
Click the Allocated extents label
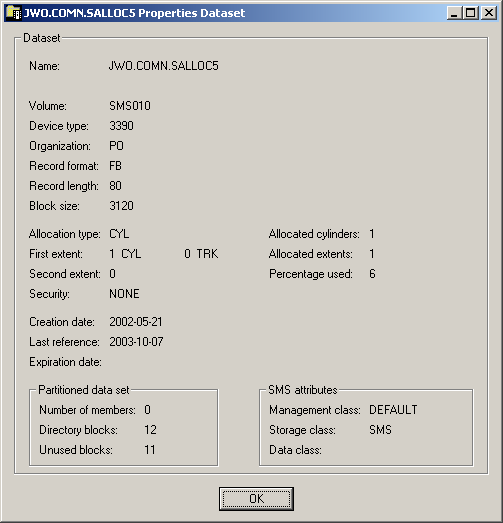[311, 254]
